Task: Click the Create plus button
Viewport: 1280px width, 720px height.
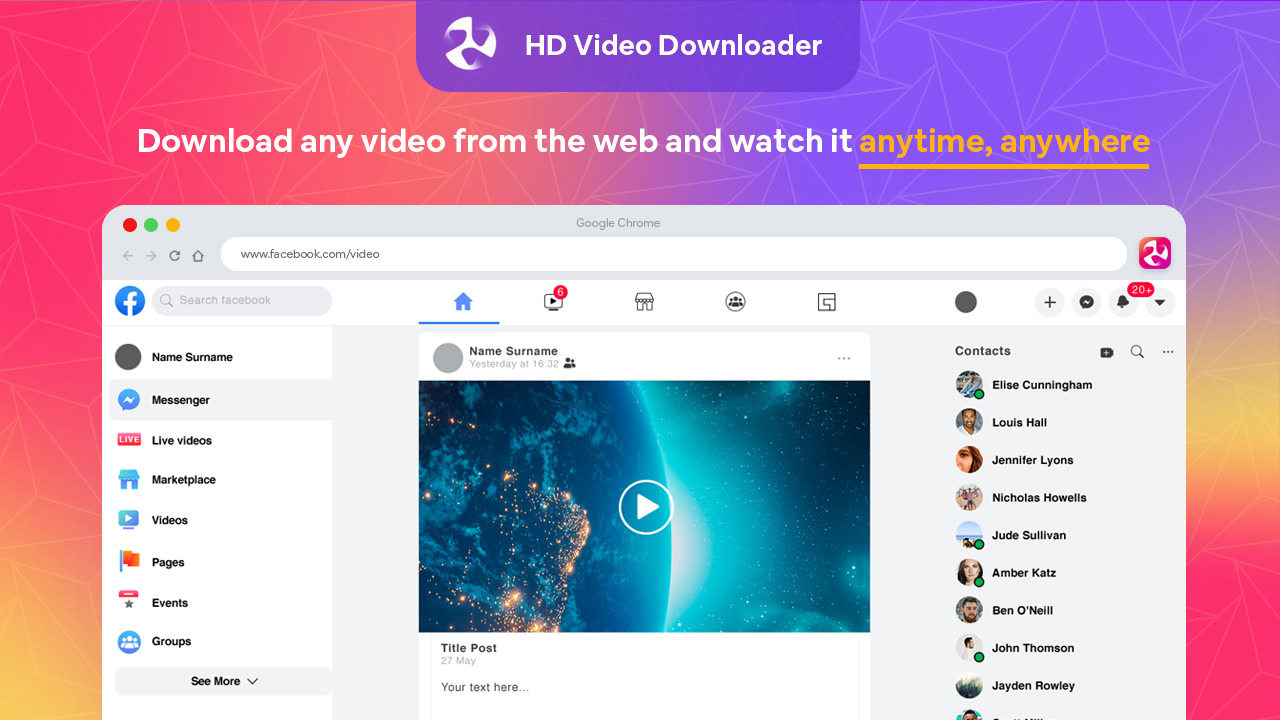Action: tap(1050, 302)
